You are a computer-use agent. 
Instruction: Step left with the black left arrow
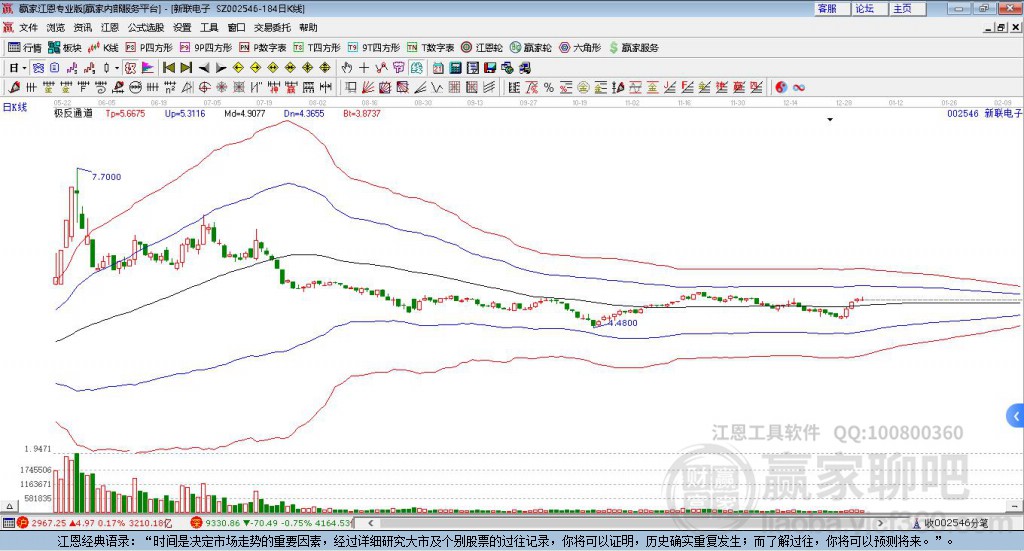coord(204,68)
